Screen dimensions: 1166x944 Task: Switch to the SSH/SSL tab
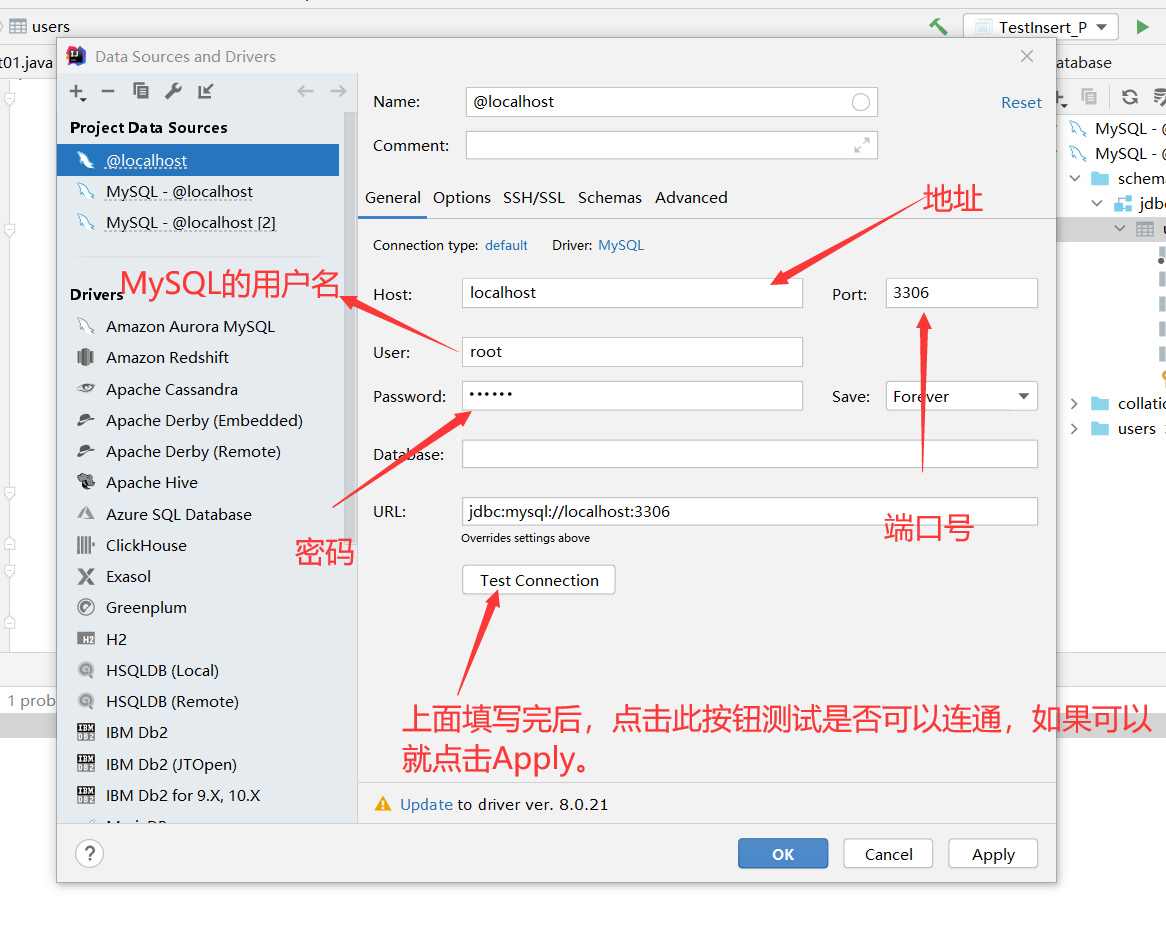[x=534, y=197]
